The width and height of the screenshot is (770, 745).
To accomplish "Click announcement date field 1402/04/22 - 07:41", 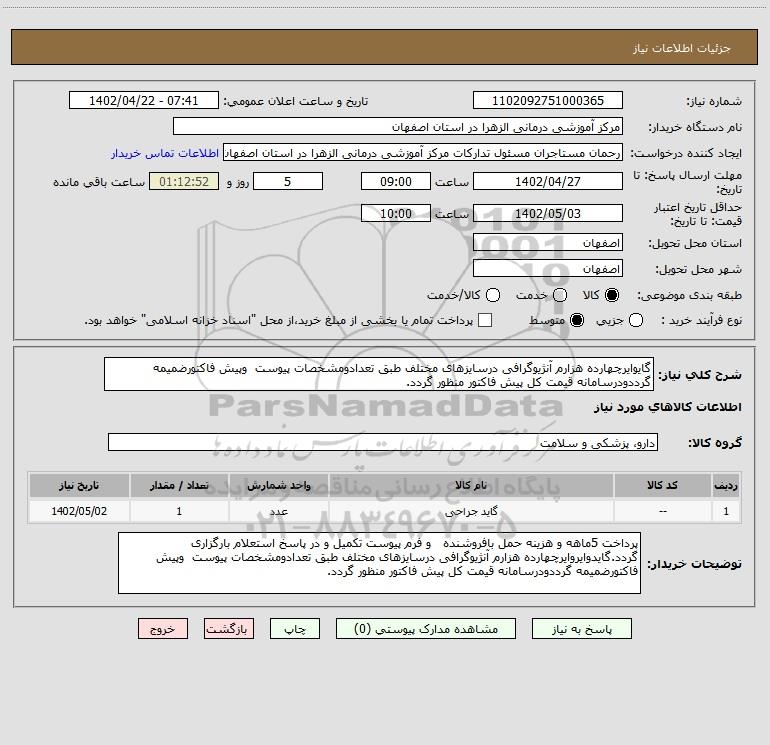I will pyautogui.click(x=144, y=100).
